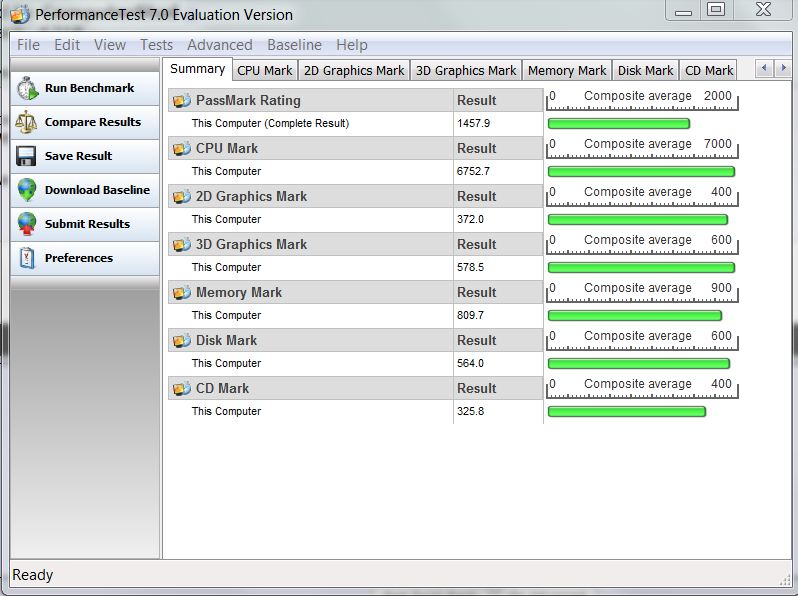Switch to the Disk Mark tab

point(645,70)
